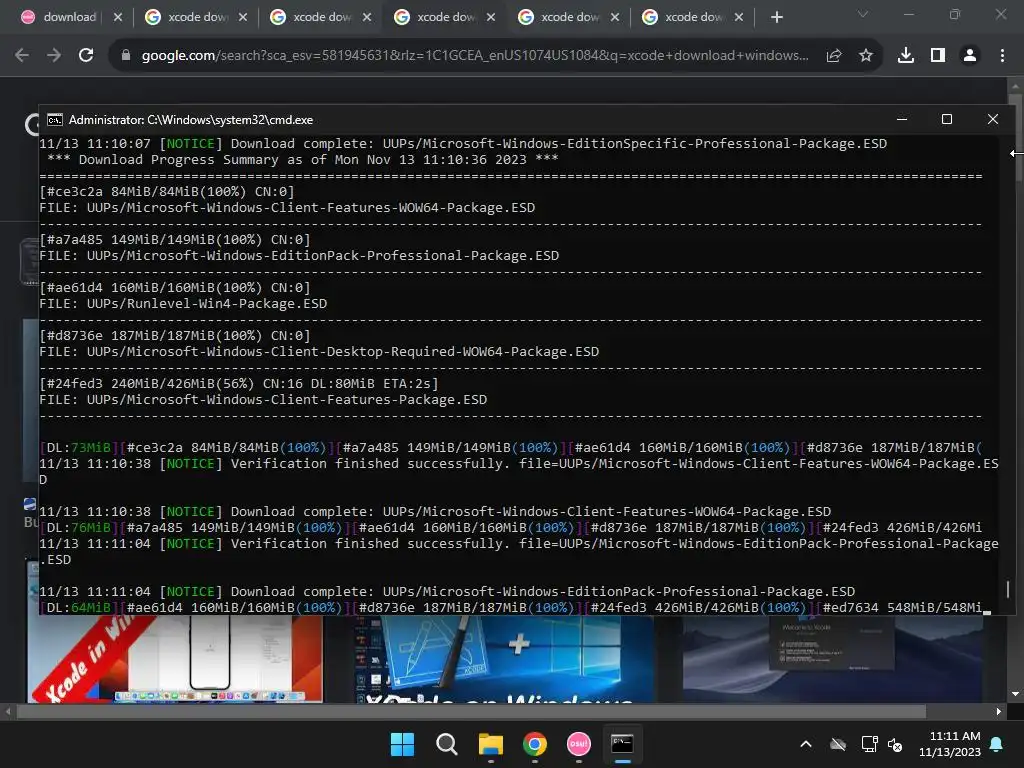Open the Windows Start menu
Screen dimensions: 1024x768
[402, 744]
